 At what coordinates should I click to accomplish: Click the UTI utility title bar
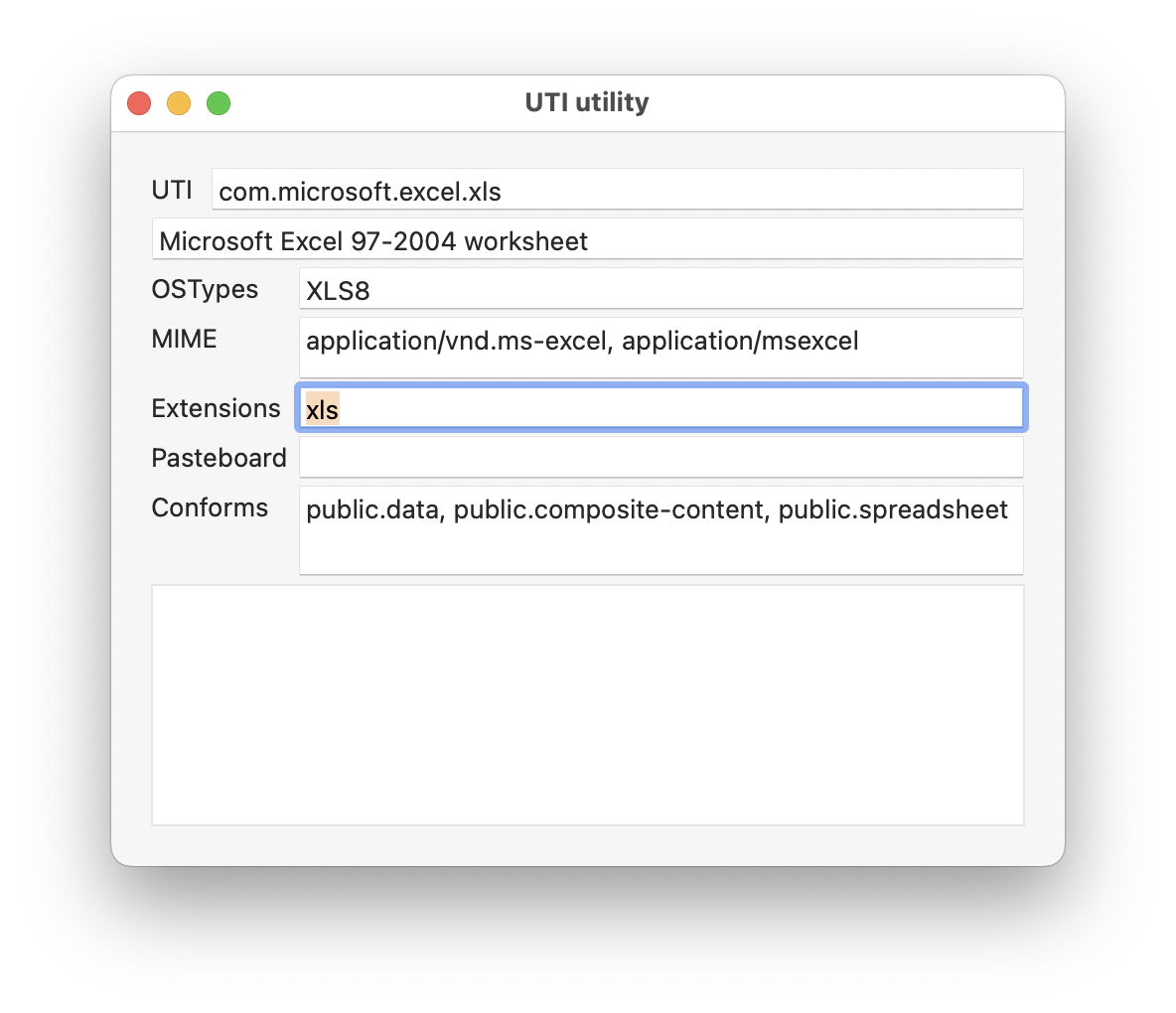point(586,102)
